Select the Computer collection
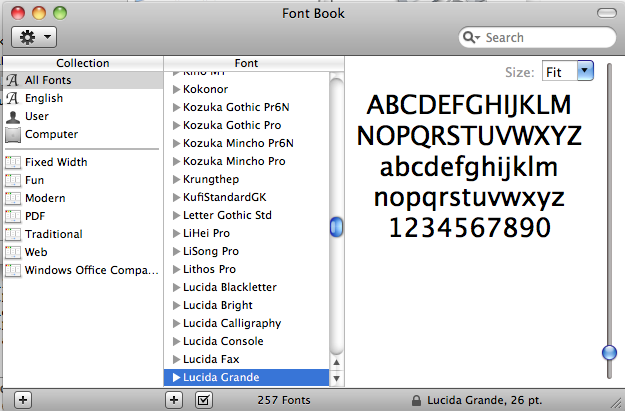Screen dimensions: 625x411 tap(83, 134)
